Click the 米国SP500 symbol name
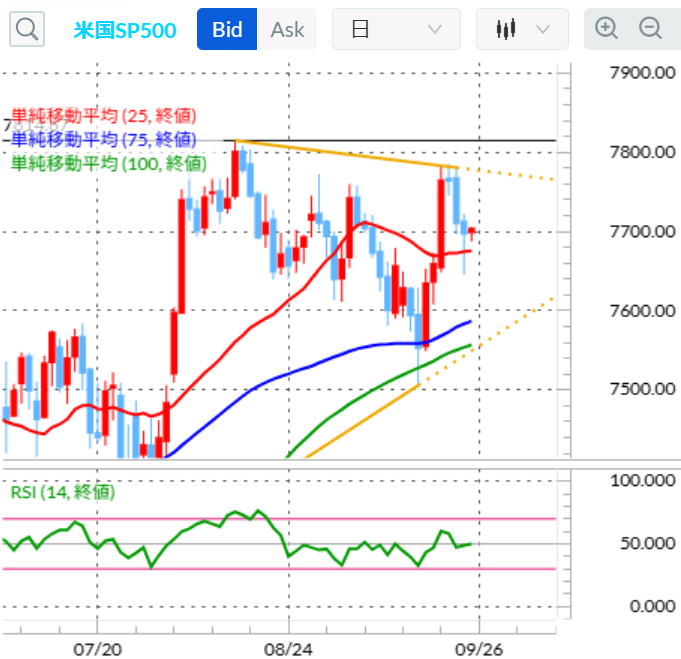681x659 pixels. (x=125, y=30)
